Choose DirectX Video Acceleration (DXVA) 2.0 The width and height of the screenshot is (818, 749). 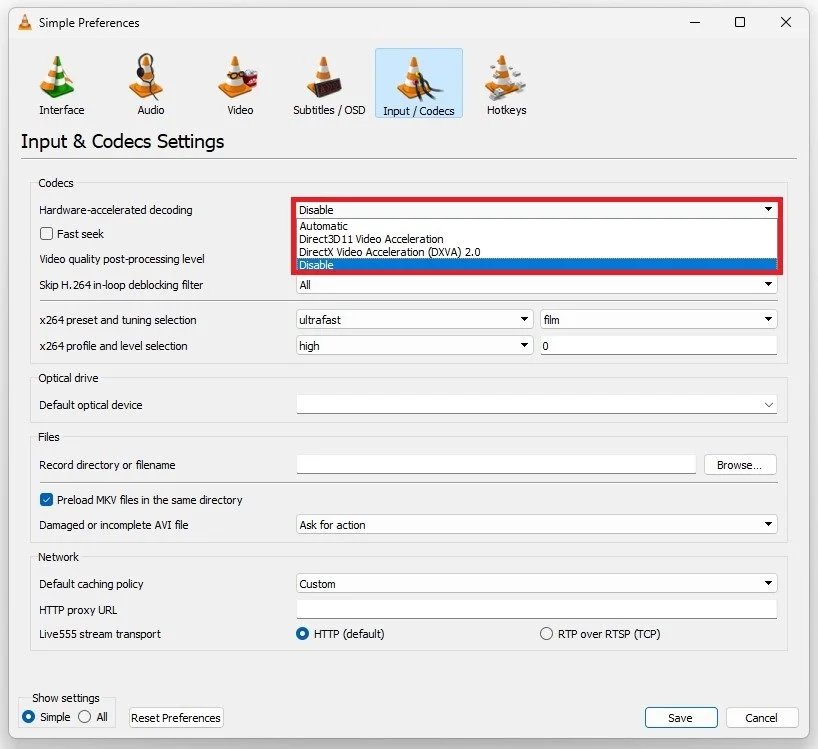536,252
